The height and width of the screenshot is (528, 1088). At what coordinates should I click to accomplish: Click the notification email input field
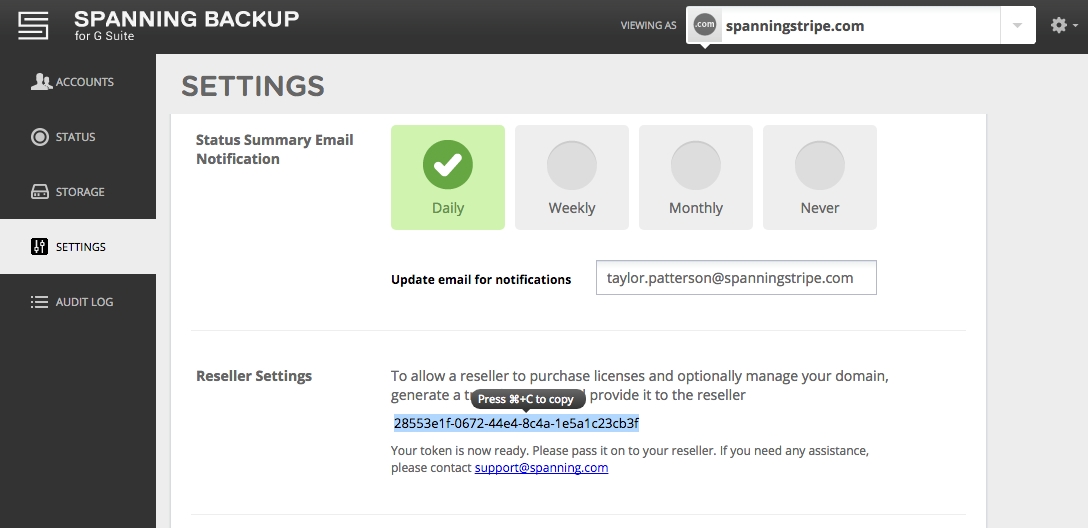(x=736, y=278)
